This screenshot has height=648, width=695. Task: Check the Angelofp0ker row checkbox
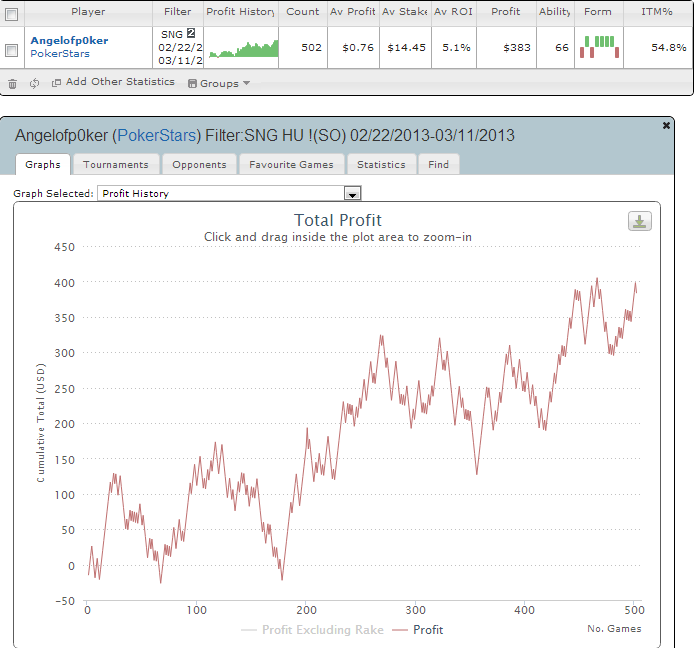pyautogui.click(x=12, y=49)
